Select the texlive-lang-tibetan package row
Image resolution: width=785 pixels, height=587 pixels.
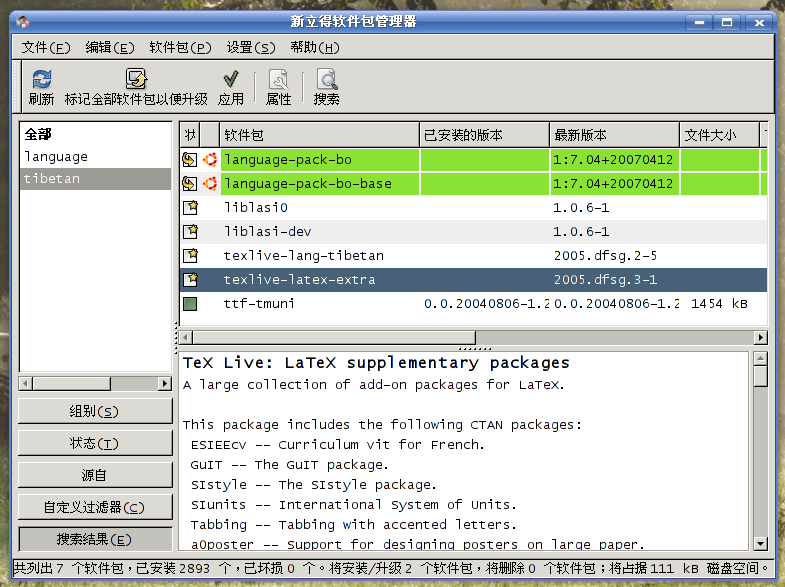(x=473, y=255)
